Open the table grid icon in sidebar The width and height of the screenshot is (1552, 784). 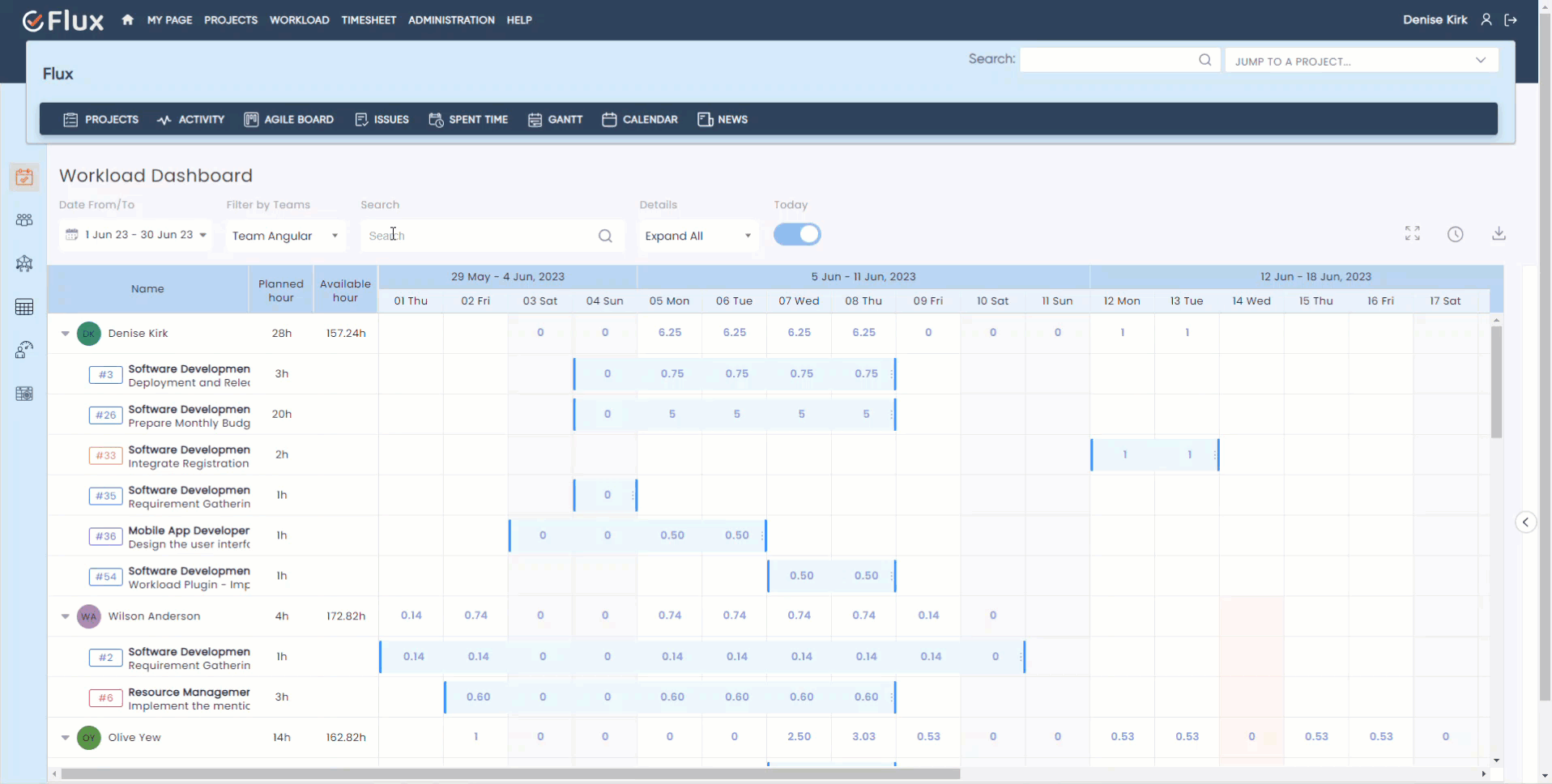tap(24, 307)
